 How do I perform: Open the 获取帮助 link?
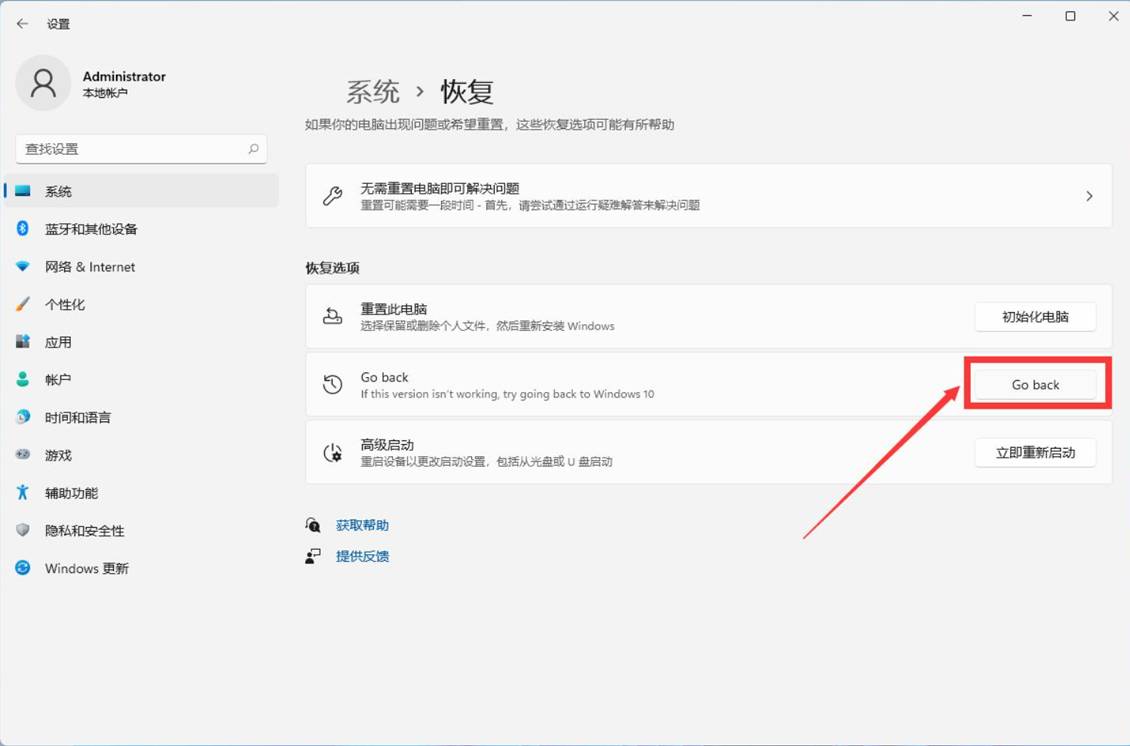(x=362, y=525)
